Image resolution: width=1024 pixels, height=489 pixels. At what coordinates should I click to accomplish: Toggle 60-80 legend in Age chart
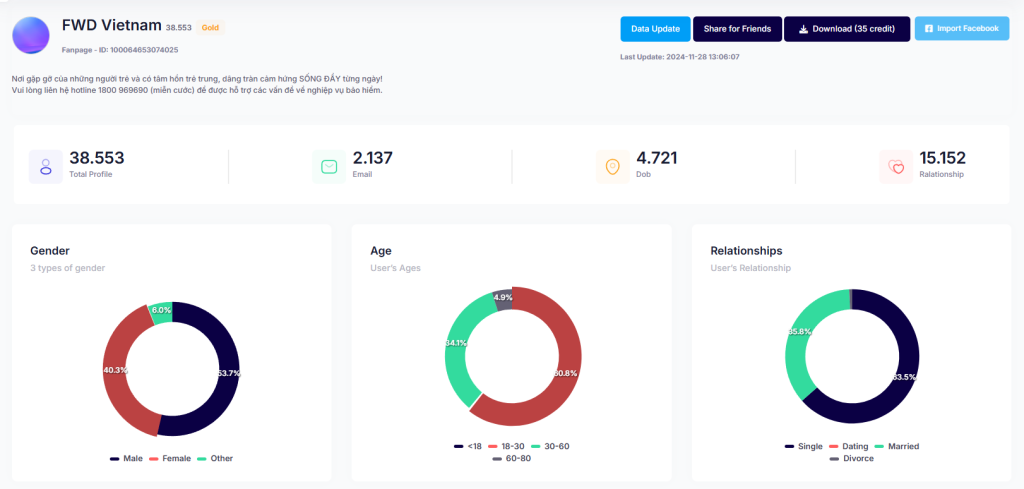(511, 459)
